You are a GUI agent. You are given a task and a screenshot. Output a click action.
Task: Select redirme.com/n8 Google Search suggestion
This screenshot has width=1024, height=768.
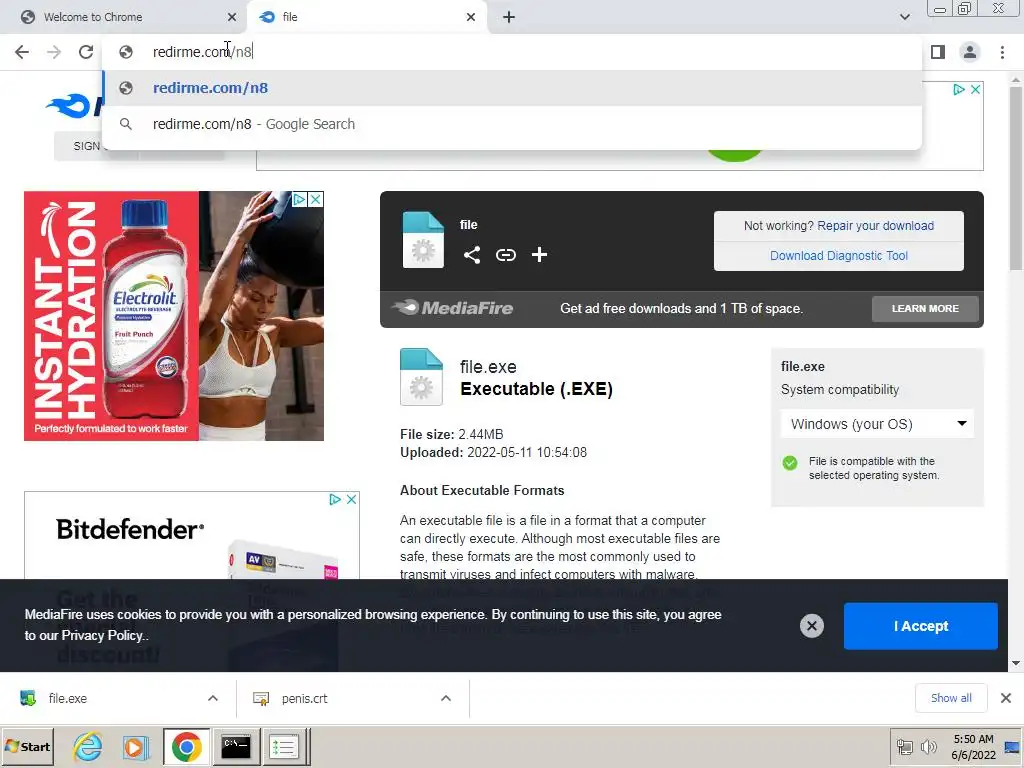pyautogui.click(x=512, y=124)
